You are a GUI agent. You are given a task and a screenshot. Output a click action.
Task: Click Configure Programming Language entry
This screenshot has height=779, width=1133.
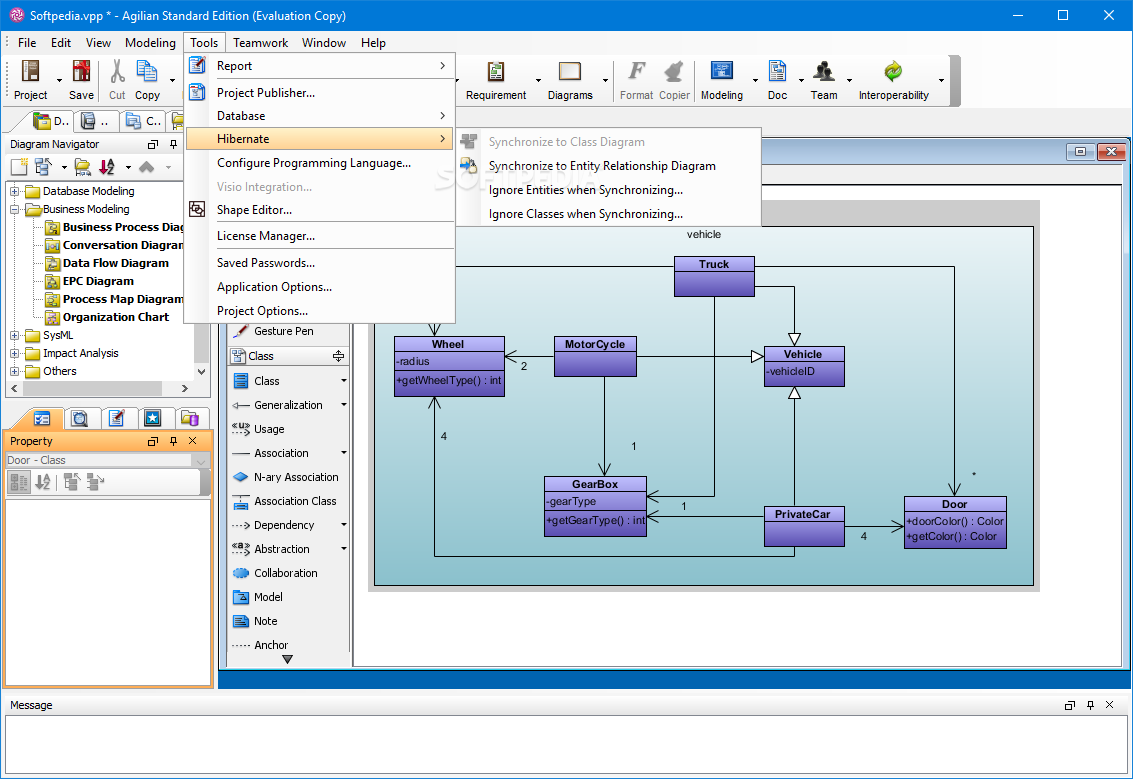tap(320, 163)
